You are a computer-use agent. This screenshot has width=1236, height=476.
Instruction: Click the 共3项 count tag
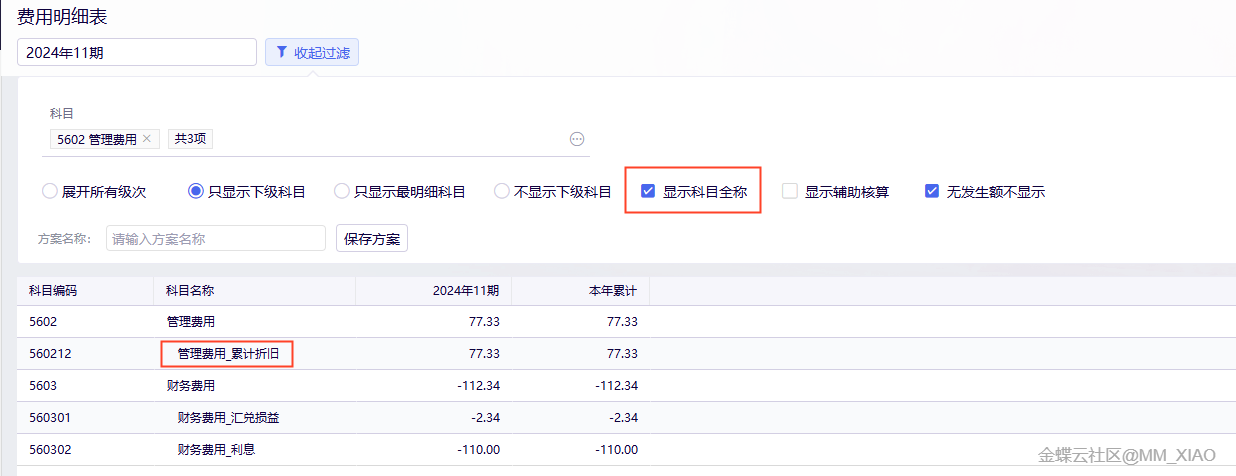pos(190,139)
